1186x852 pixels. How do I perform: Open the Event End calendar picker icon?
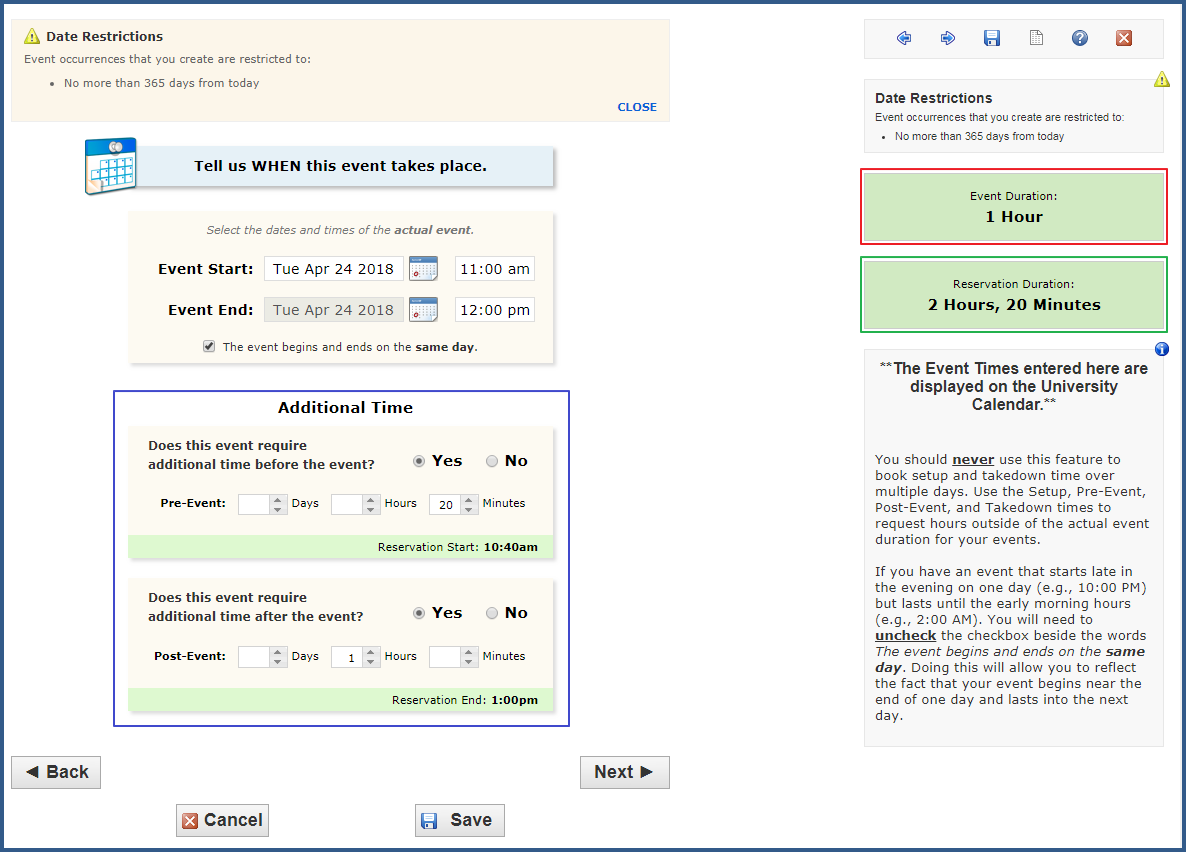423,310
